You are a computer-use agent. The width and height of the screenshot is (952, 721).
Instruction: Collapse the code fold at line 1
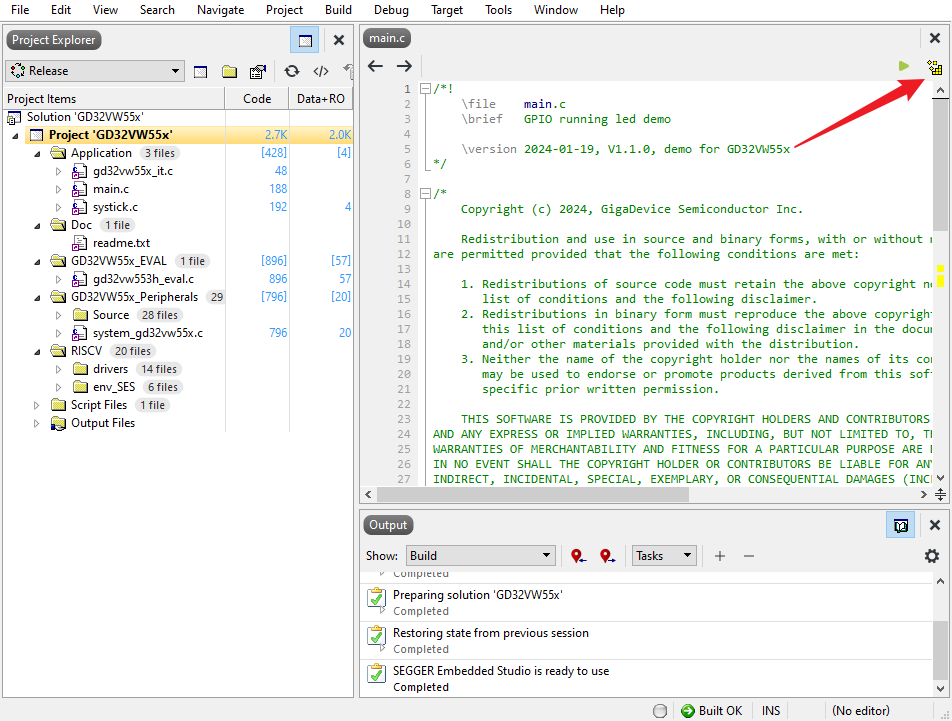pyautogui.click(x=425, y=89)
